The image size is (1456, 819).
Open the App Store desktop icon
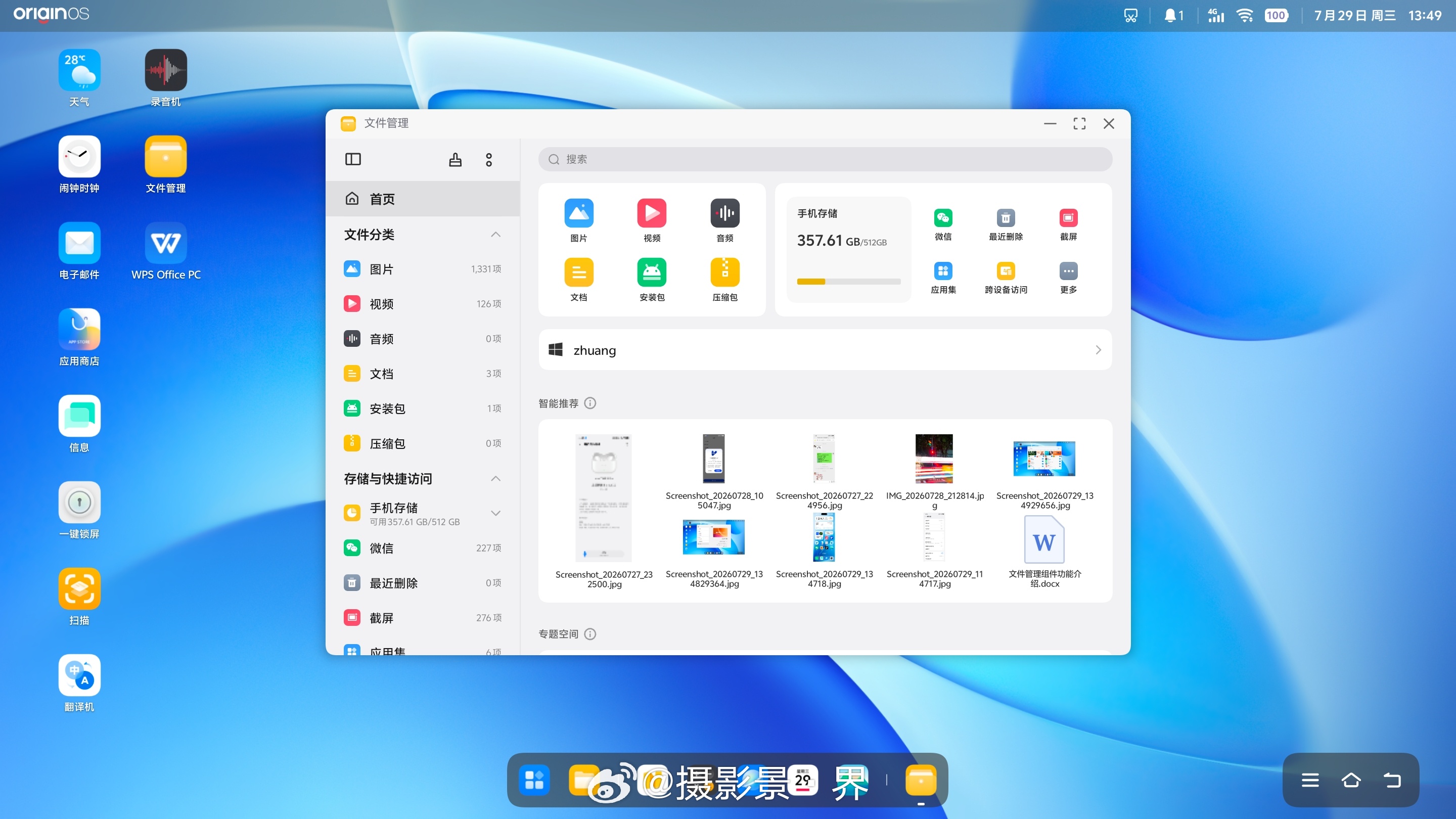point(79,337)
